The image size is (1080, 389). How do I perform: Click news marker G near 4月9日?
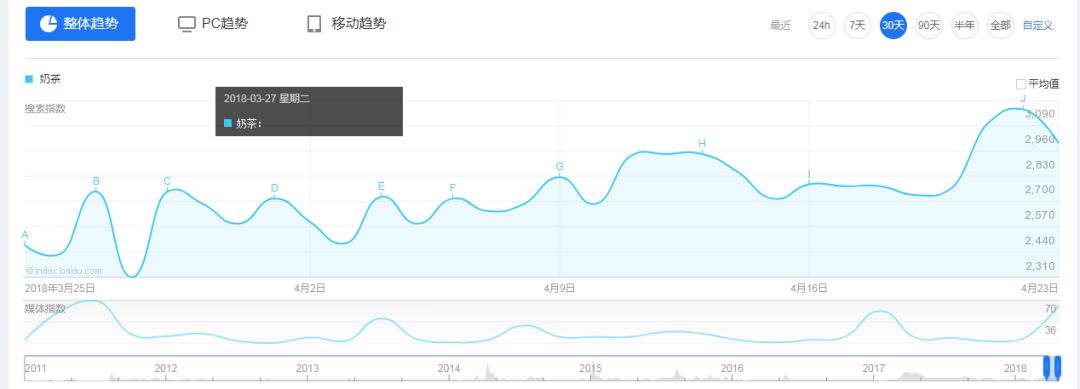(x=559, y=167)
